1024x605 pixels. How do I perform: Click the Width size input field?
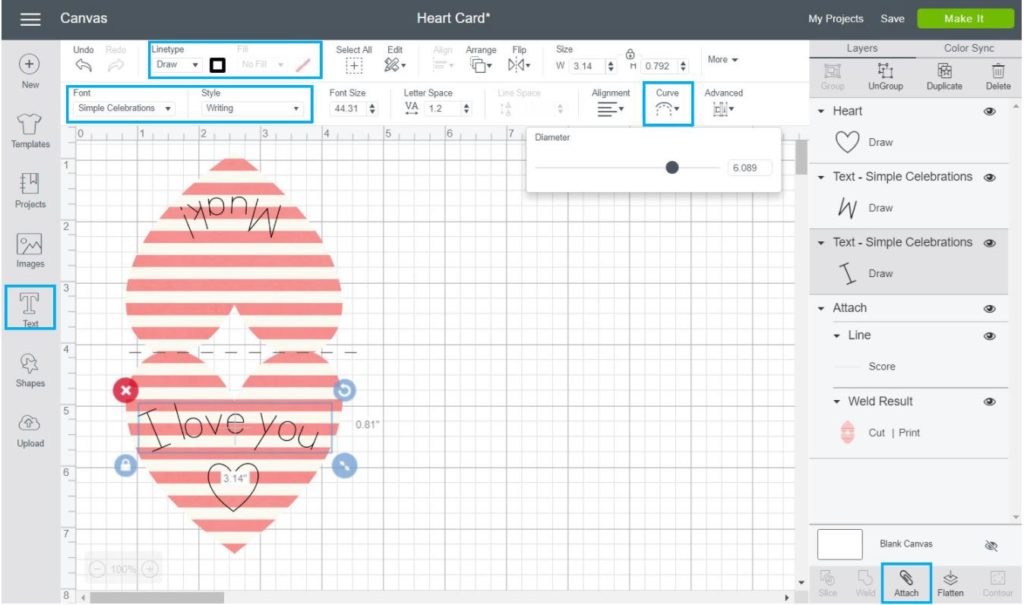click(587, 66)
